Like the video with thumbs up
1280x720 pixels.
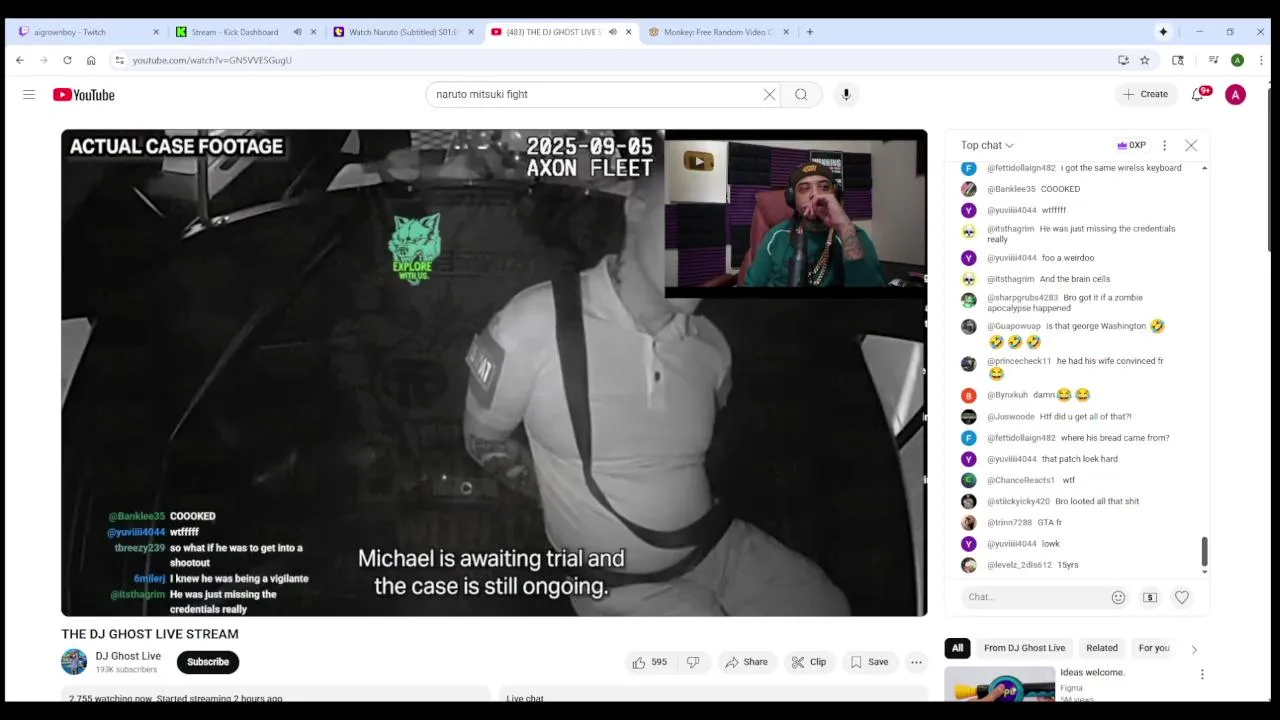point(649,662)
